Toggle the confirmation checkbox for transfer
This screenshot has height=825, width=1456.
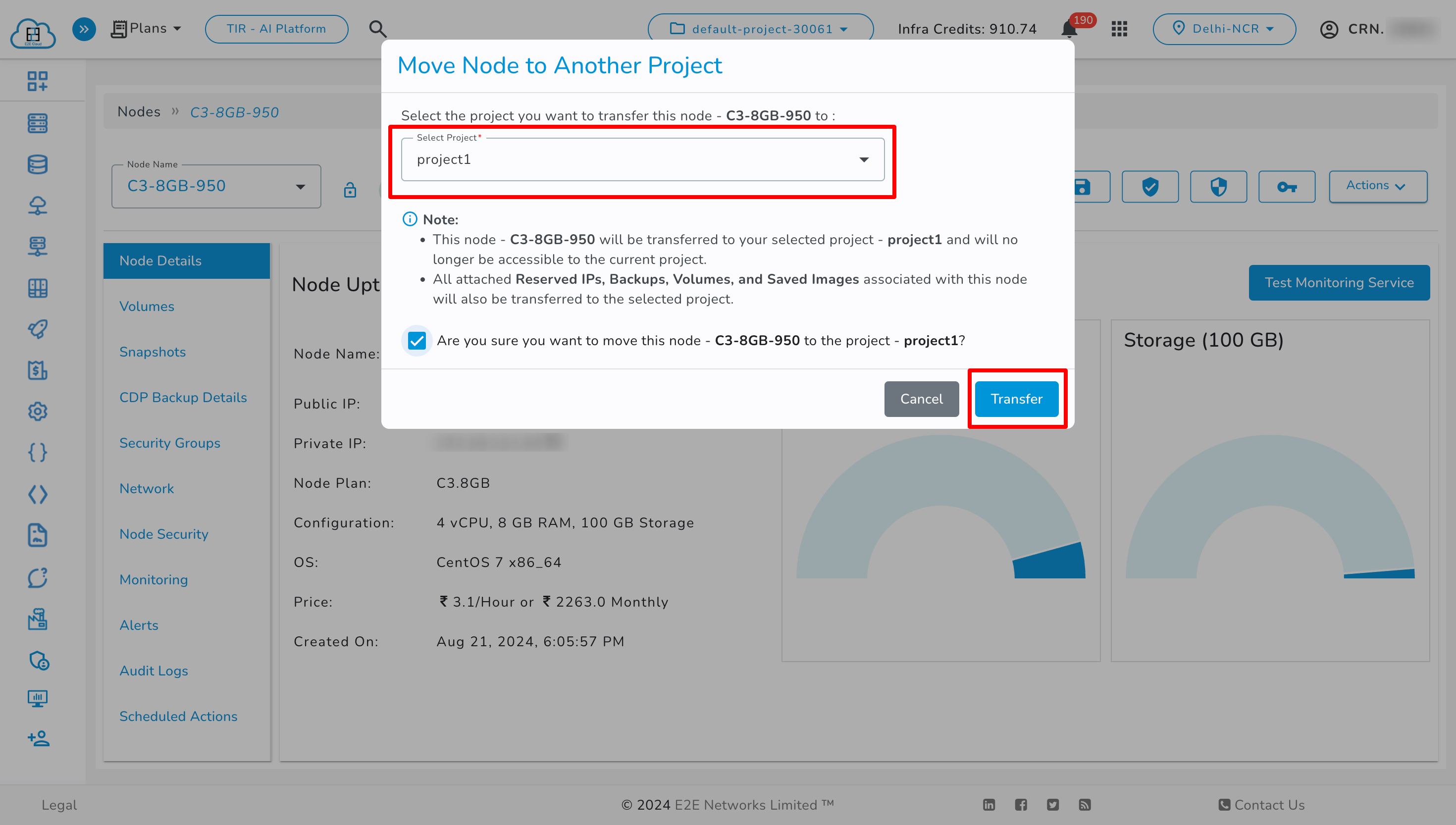417,340
